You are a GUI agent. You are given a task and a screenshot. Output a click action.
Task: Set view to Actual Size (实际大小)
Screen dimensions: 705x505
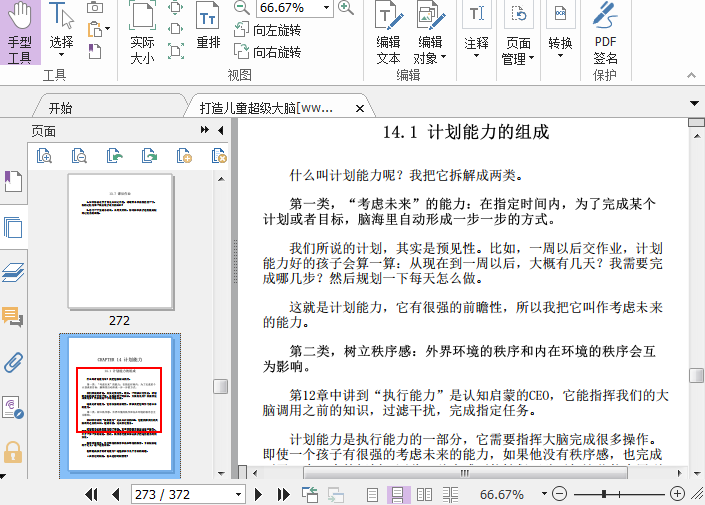tap(142, 32)
